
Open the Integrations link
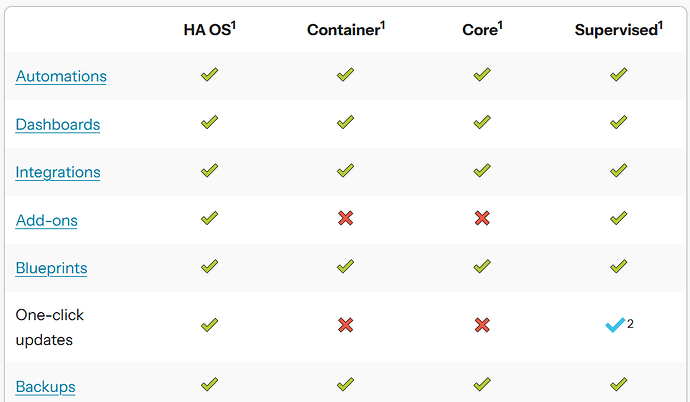click(x=58, y=172)
